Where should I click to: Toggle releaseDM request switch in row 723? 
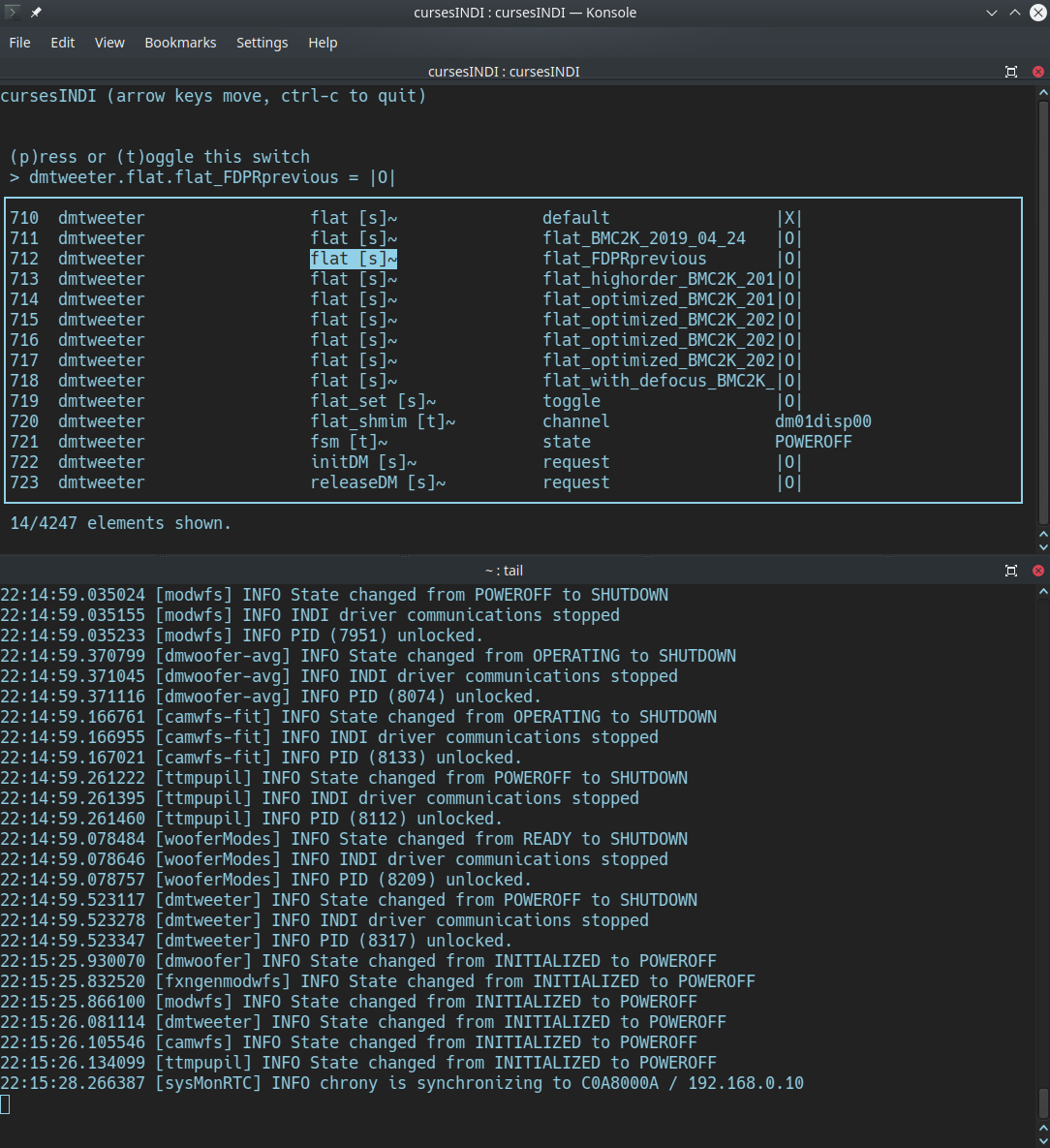pyautogui.click(x=789, y=483)
